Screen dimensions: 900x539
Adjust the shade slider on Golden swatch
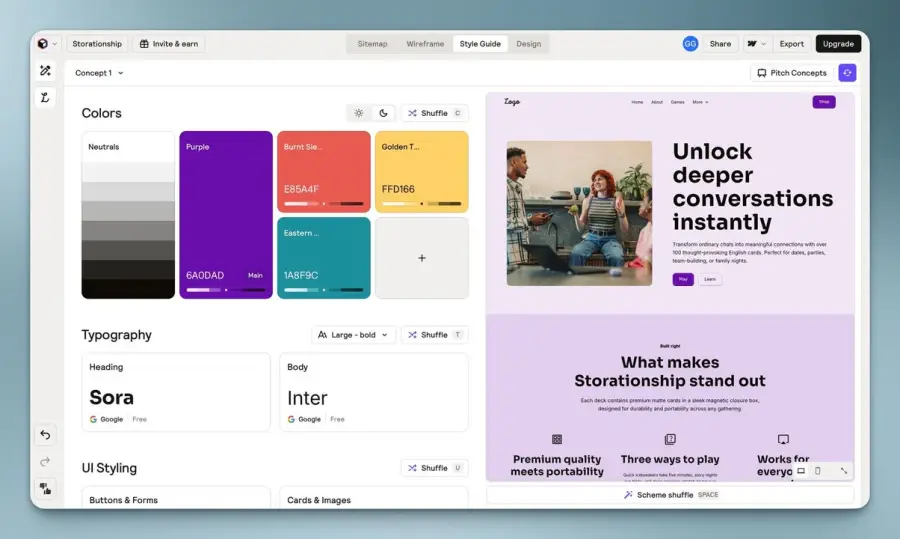tap(422, 204)
